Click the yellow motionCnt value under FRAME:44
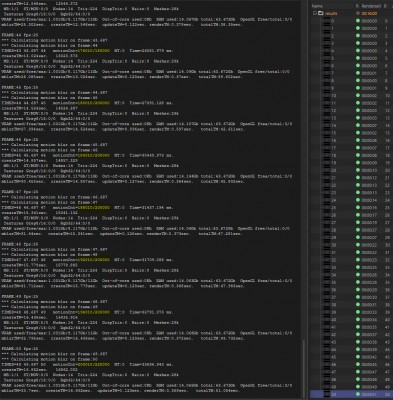393x400 pixels. [93, 51]
